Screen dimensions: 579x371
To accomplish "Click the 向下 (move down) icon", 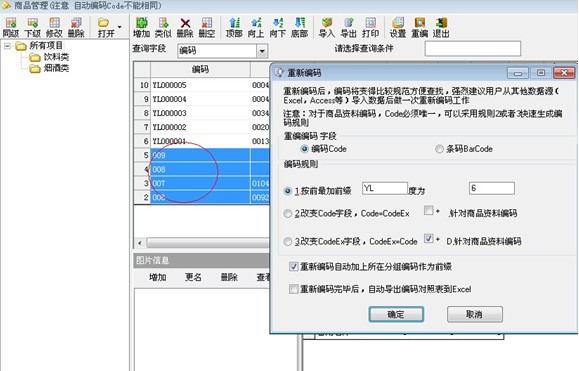I will [278, 27].
